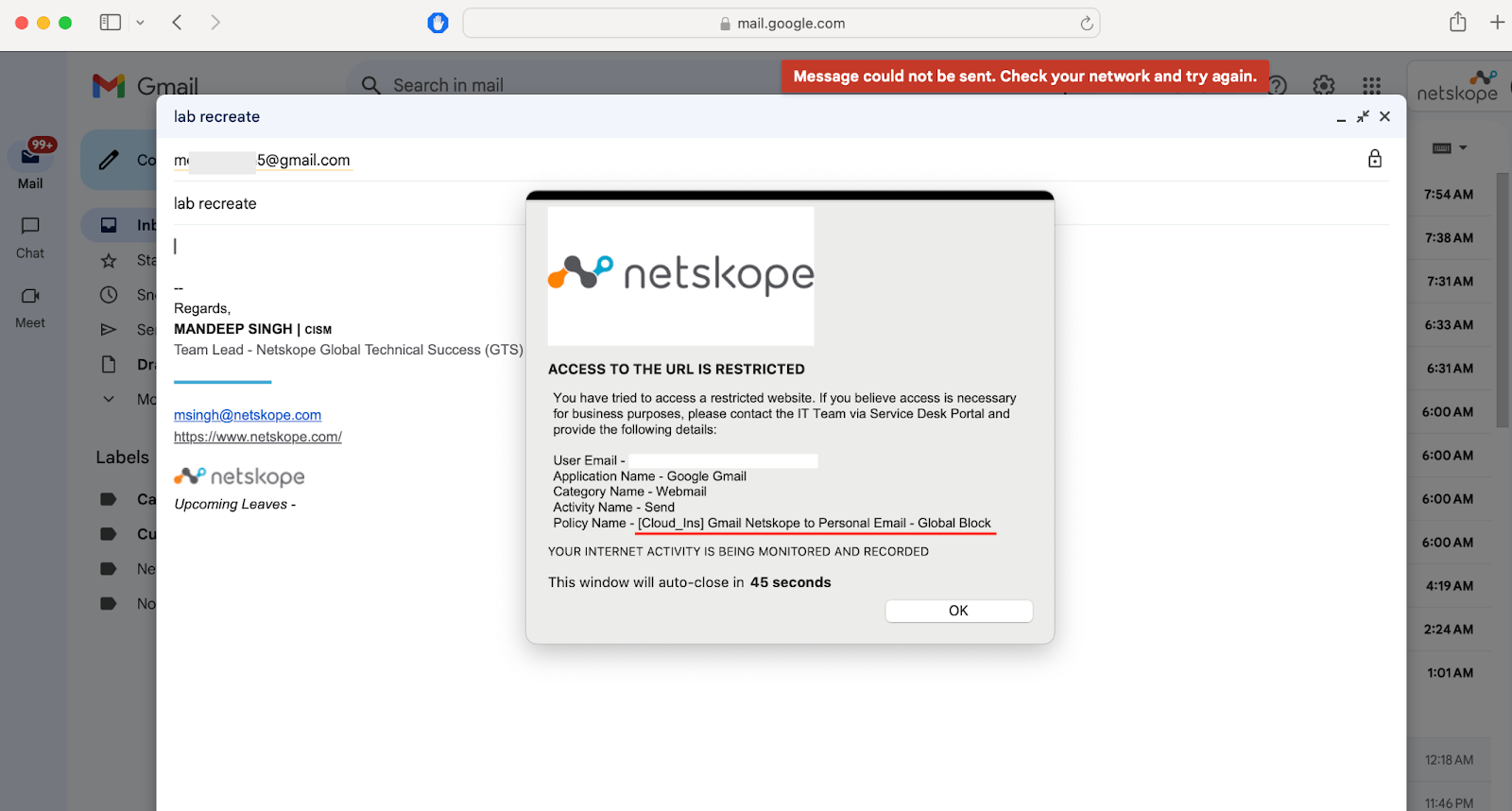Open the email received at 7:31 AM
This screenshot has height=811, width=1512.
click(x=1449, y=282)
